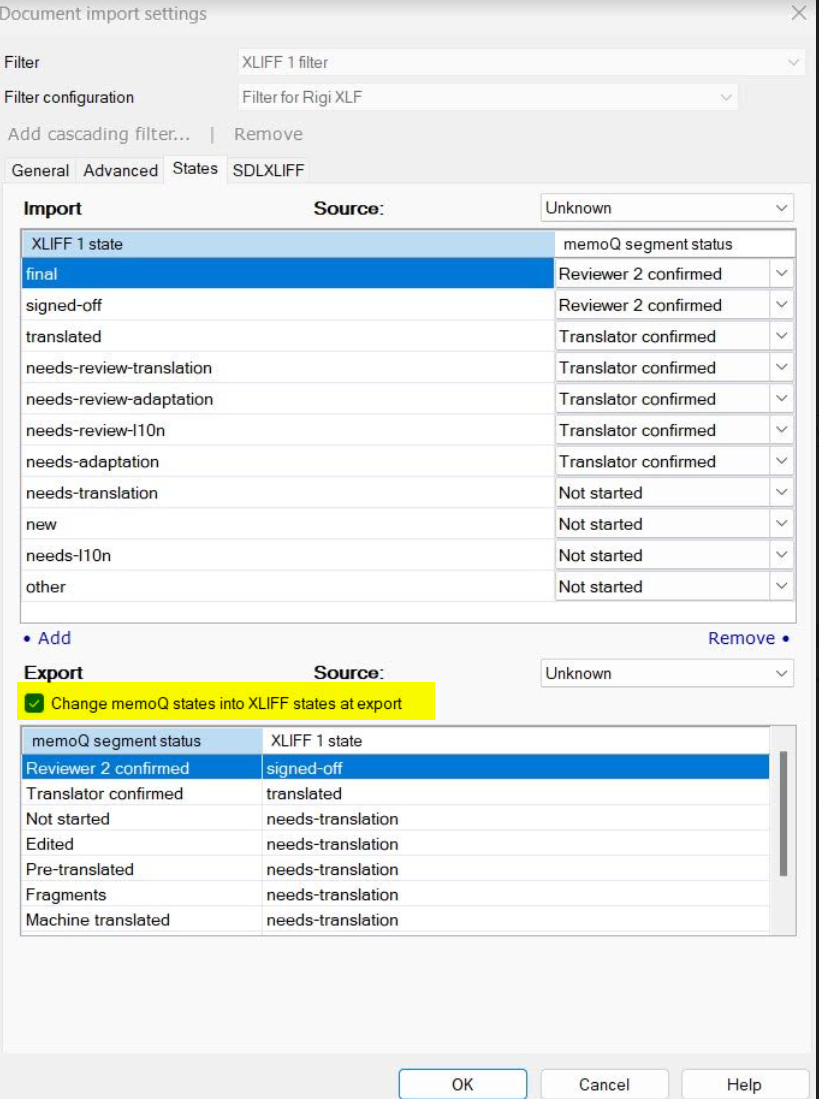Expand status dropdown for needs-review-adaptation row
Image resolution: width=819 pixels, height=1099 pixels.
point(781,400)
